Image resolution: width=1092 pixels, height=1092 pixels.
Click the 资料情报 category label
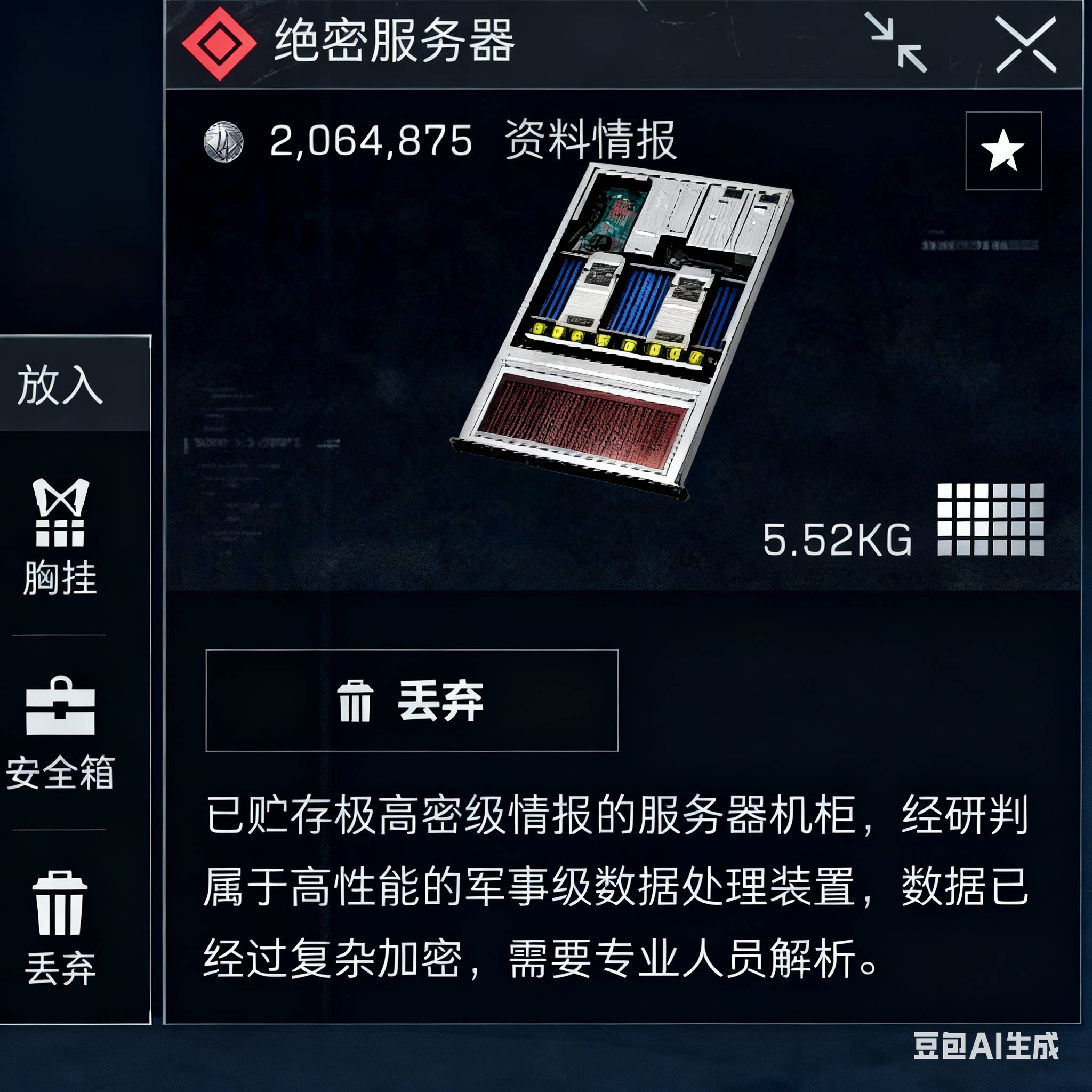(590, 140)
